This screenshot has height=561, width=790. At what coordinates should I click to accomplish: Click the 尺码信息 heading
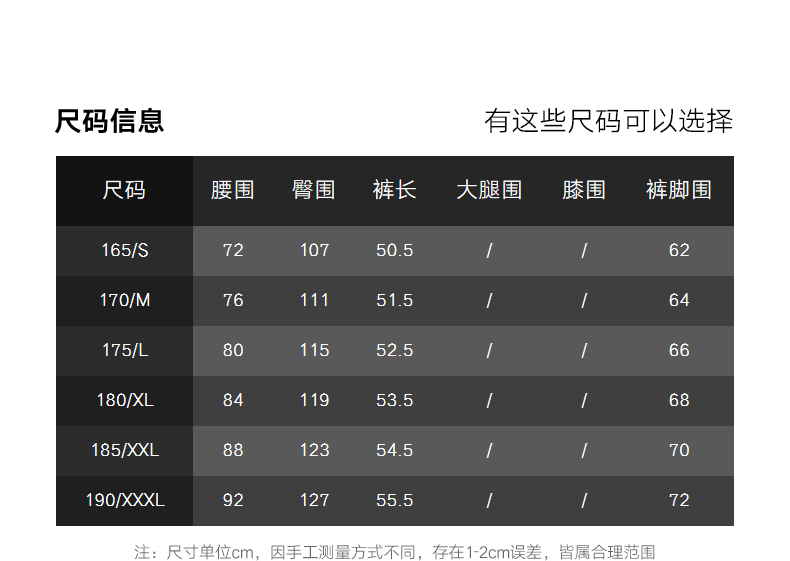[x=109, y=121]
